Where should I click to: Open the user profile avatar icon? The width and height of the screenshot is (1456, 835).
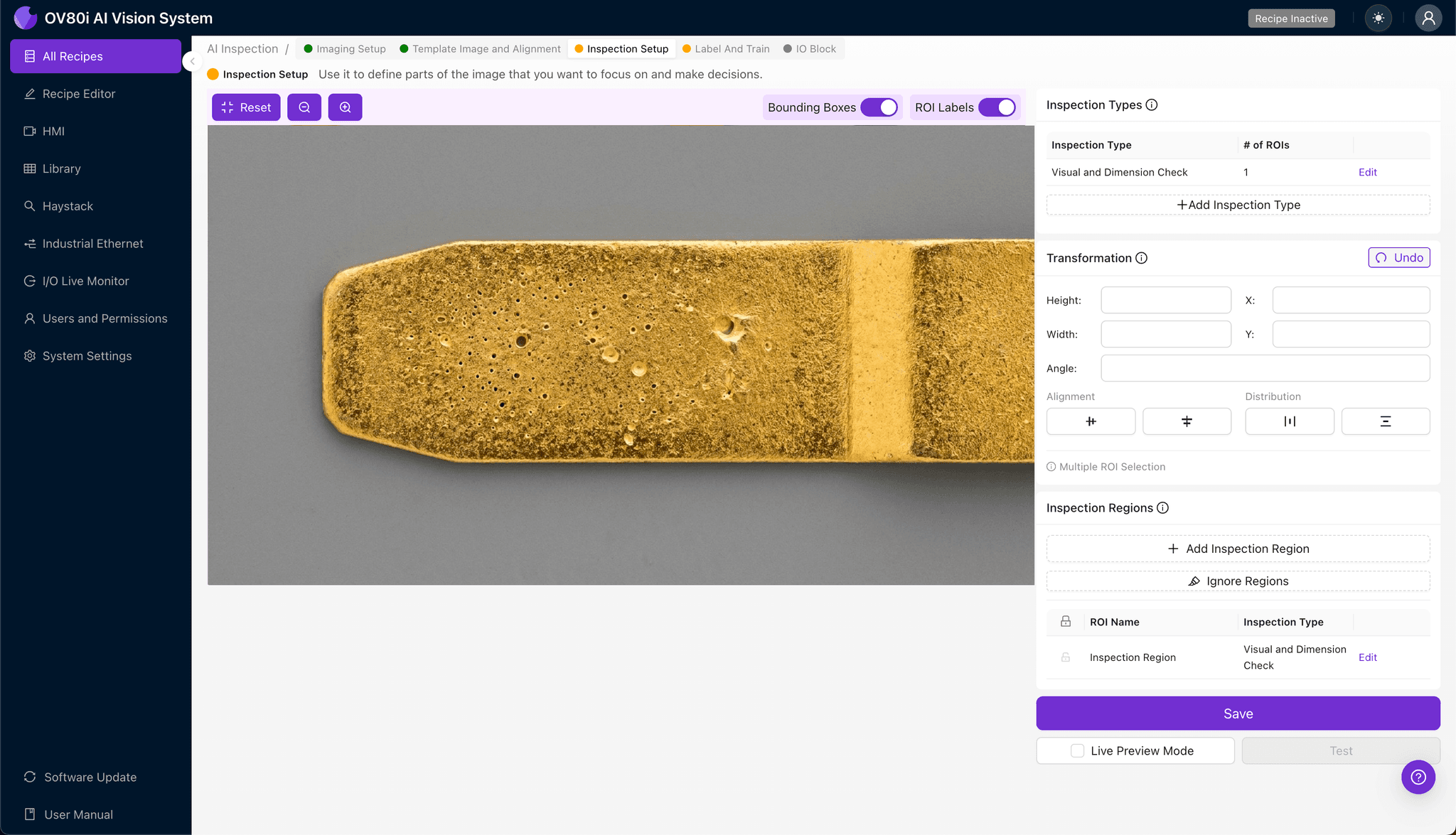point(1428,18)
